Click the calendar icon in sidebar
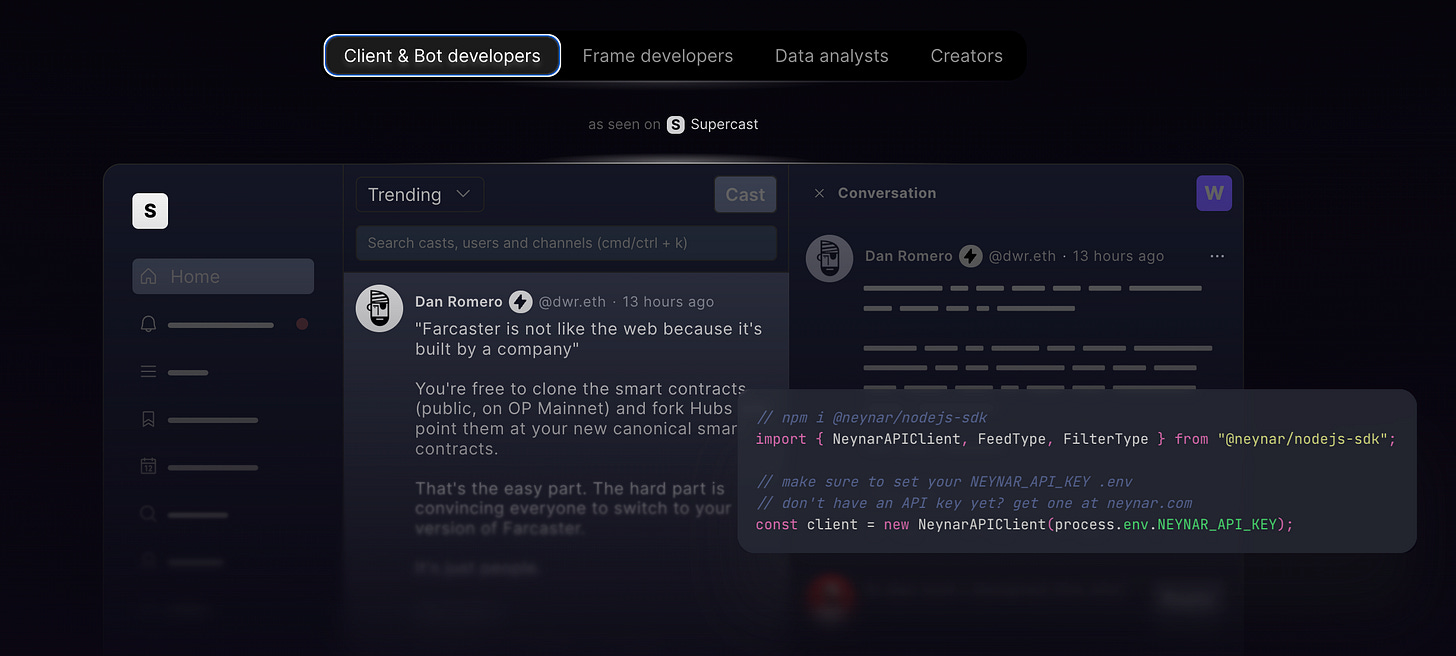Viewport: 1456px width, 656px height. pyautogui.click(x=149, y=467)
